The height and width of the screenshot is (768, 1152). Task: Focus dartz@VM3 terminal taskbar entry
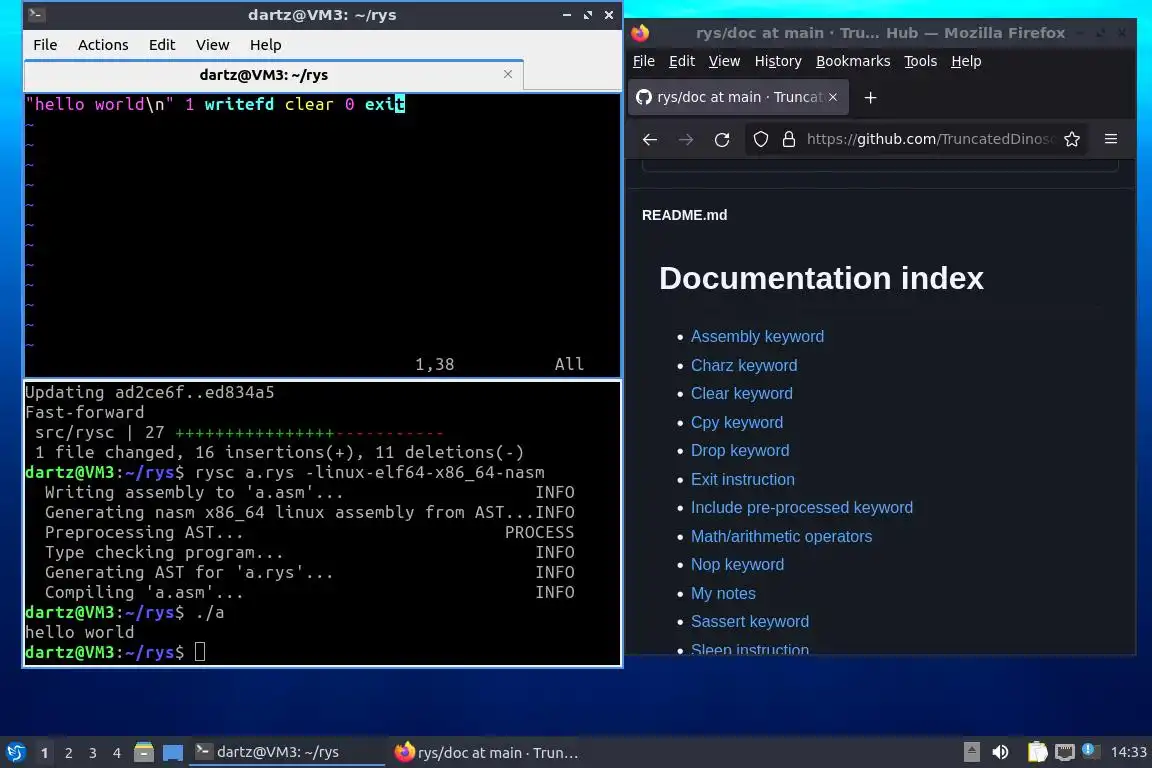[287, 752]
